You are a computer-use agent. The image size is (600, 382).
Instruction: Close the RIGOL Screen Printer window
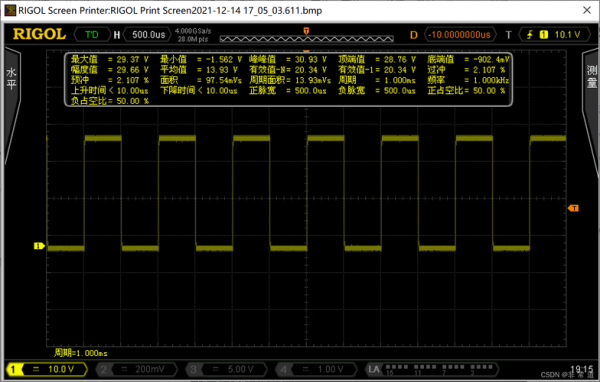coord(587,10)
